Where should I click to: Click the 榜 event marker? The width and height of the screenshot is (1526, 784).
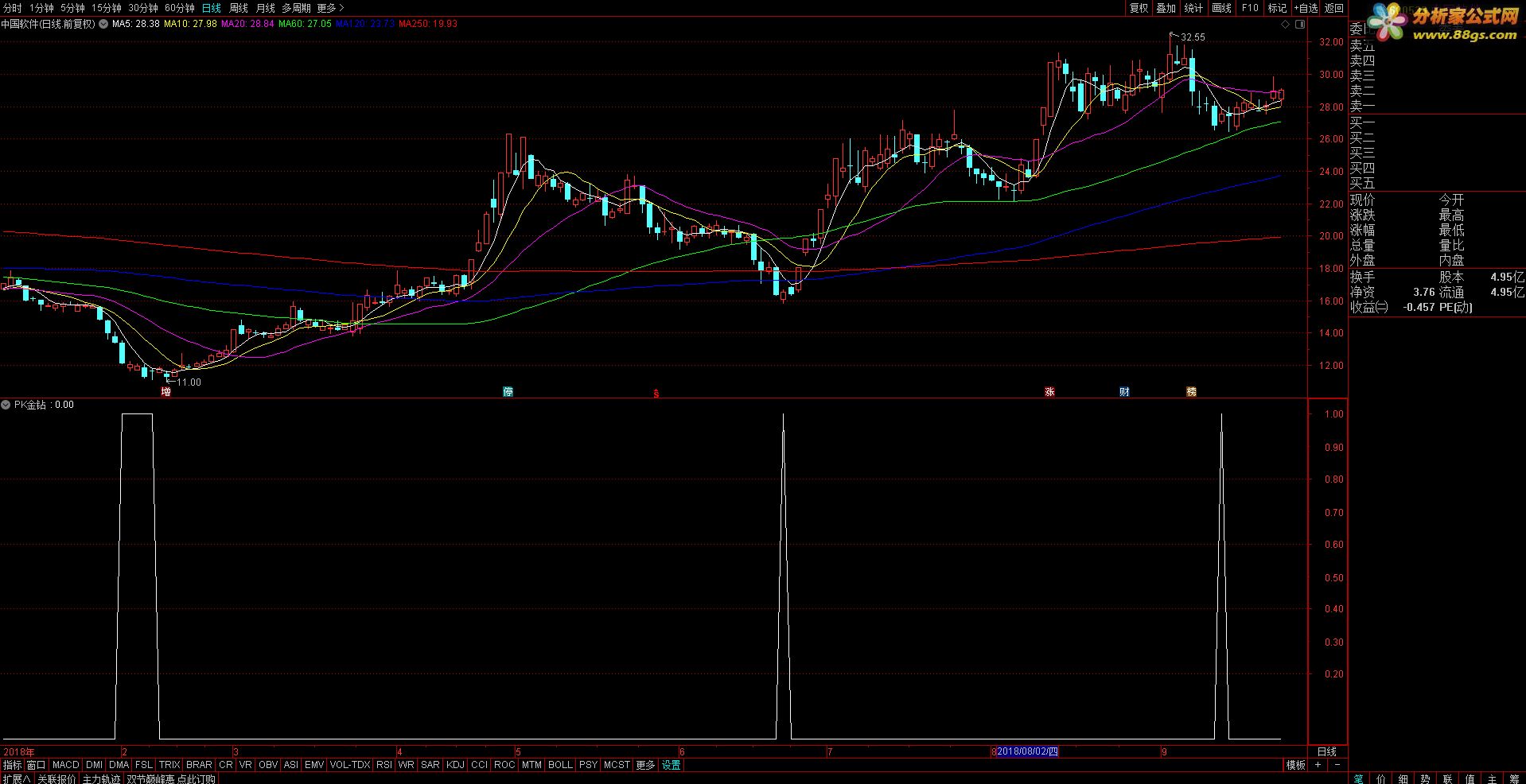[x=1191, y=391]
